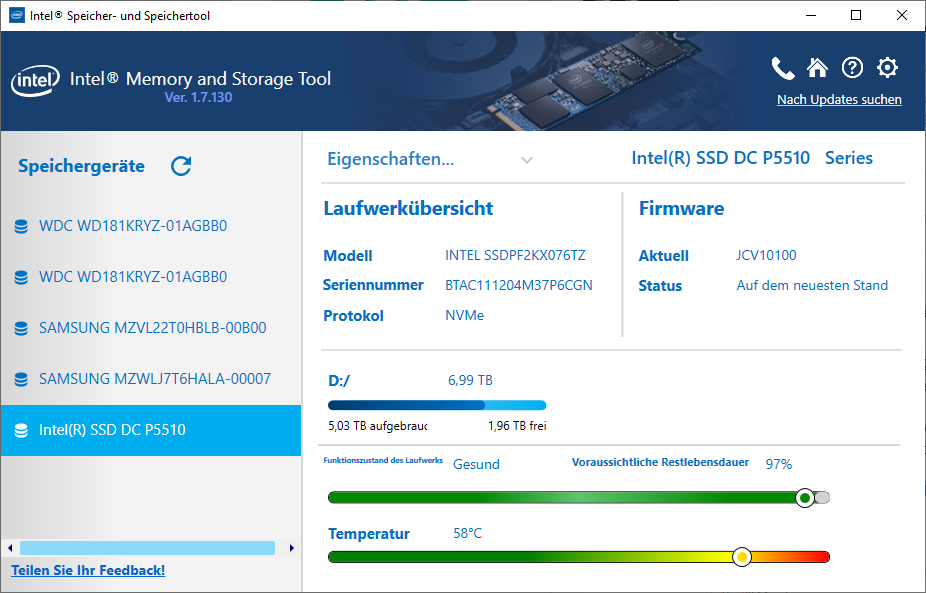Click version text Ver. 1.7.130
The height and width of the screenshot is (593, 926).
(x=198, y=97)
